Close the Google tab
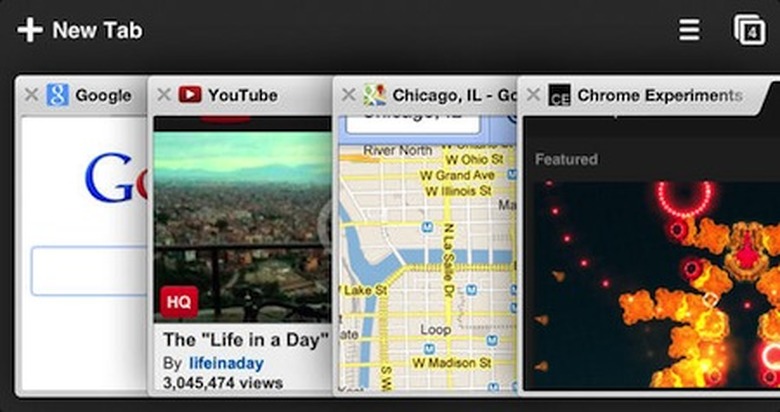The image size is (780, 412). click(31, 96)
